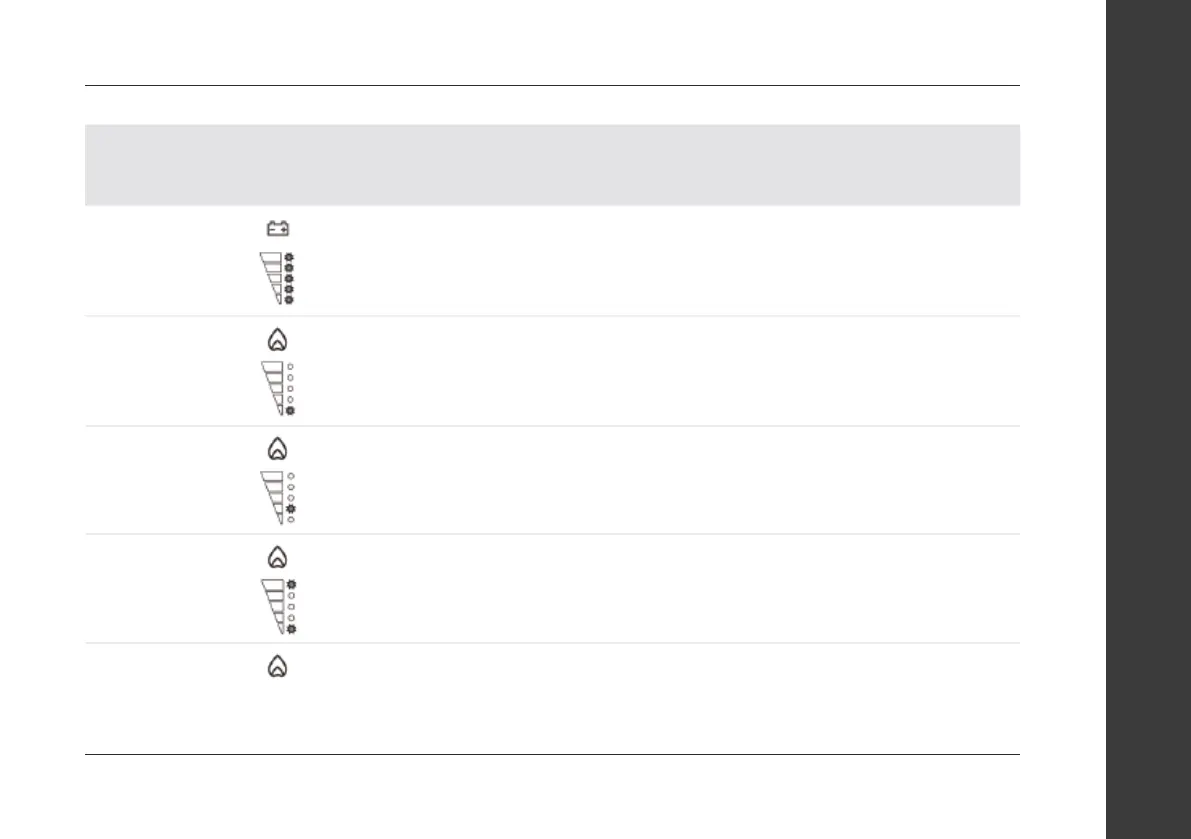Click the bottom lit LED in the third flame's indicator

(x=290, y=629)
